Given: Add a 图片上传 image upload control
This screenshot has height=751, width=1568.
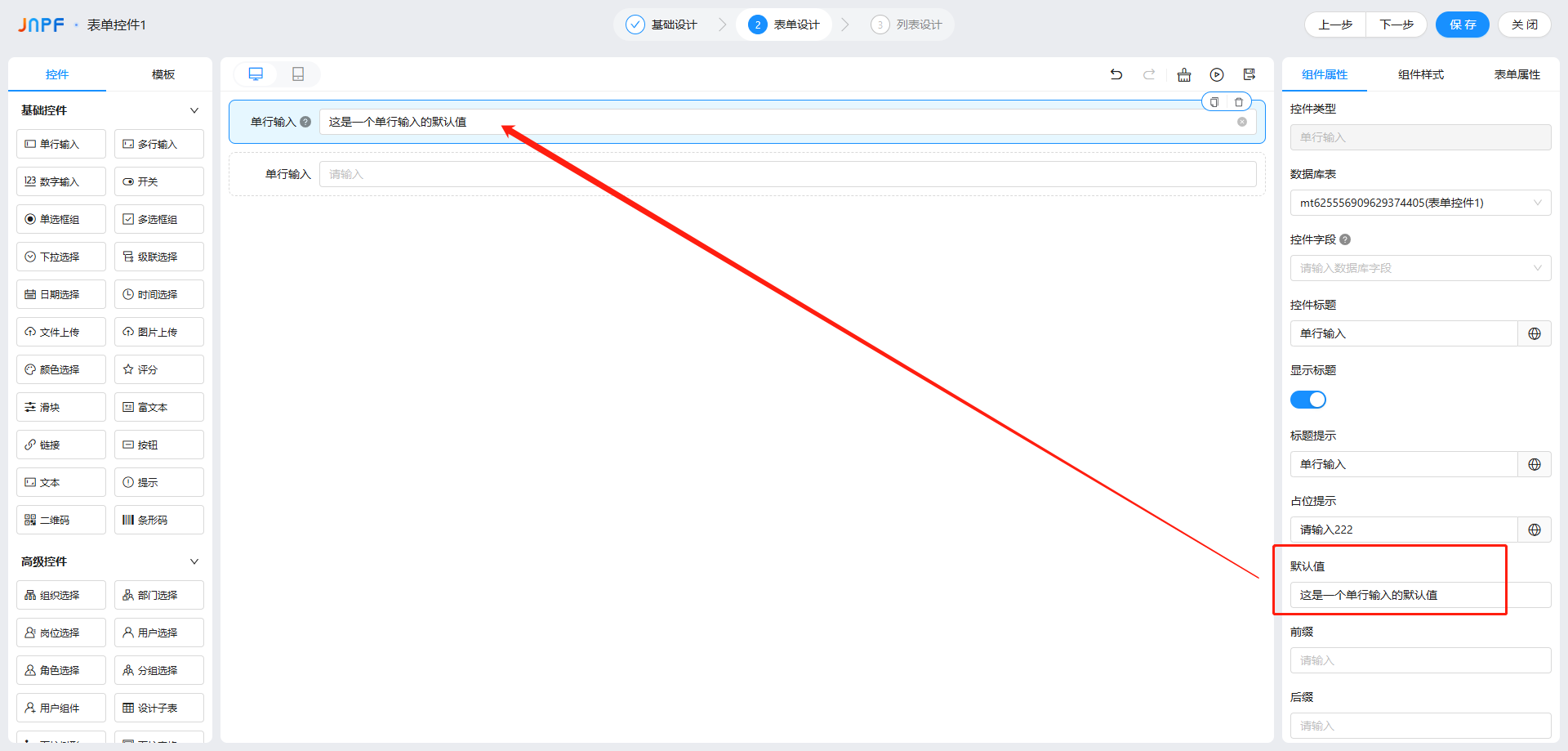Looking at the screenshot, I should point(159,332).
